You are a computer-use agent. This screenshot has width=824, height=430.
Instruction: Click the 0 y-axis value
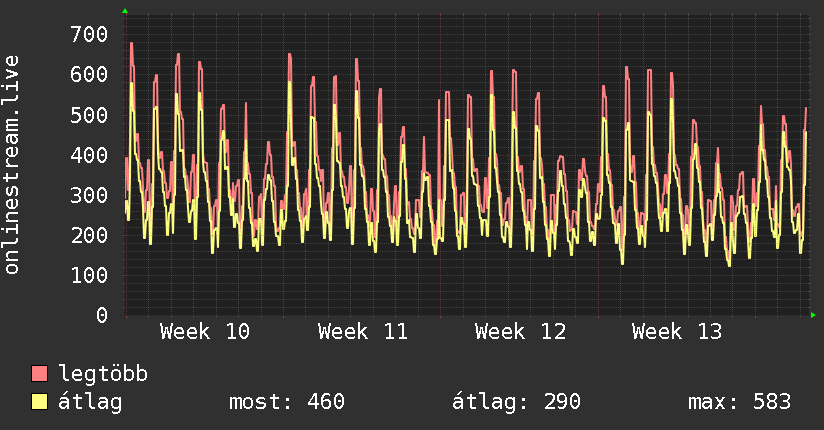point(102,315)
